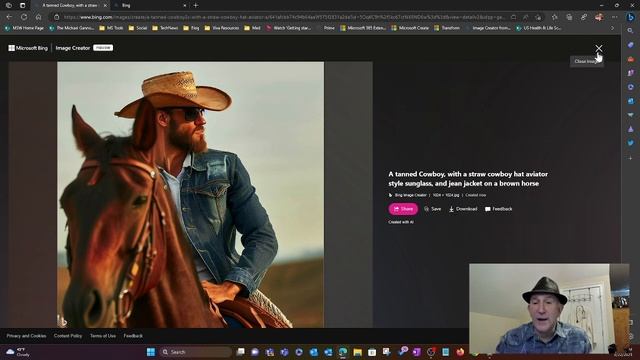Reload the page with the refresh icon
The image size is (640, 360).
24,17
